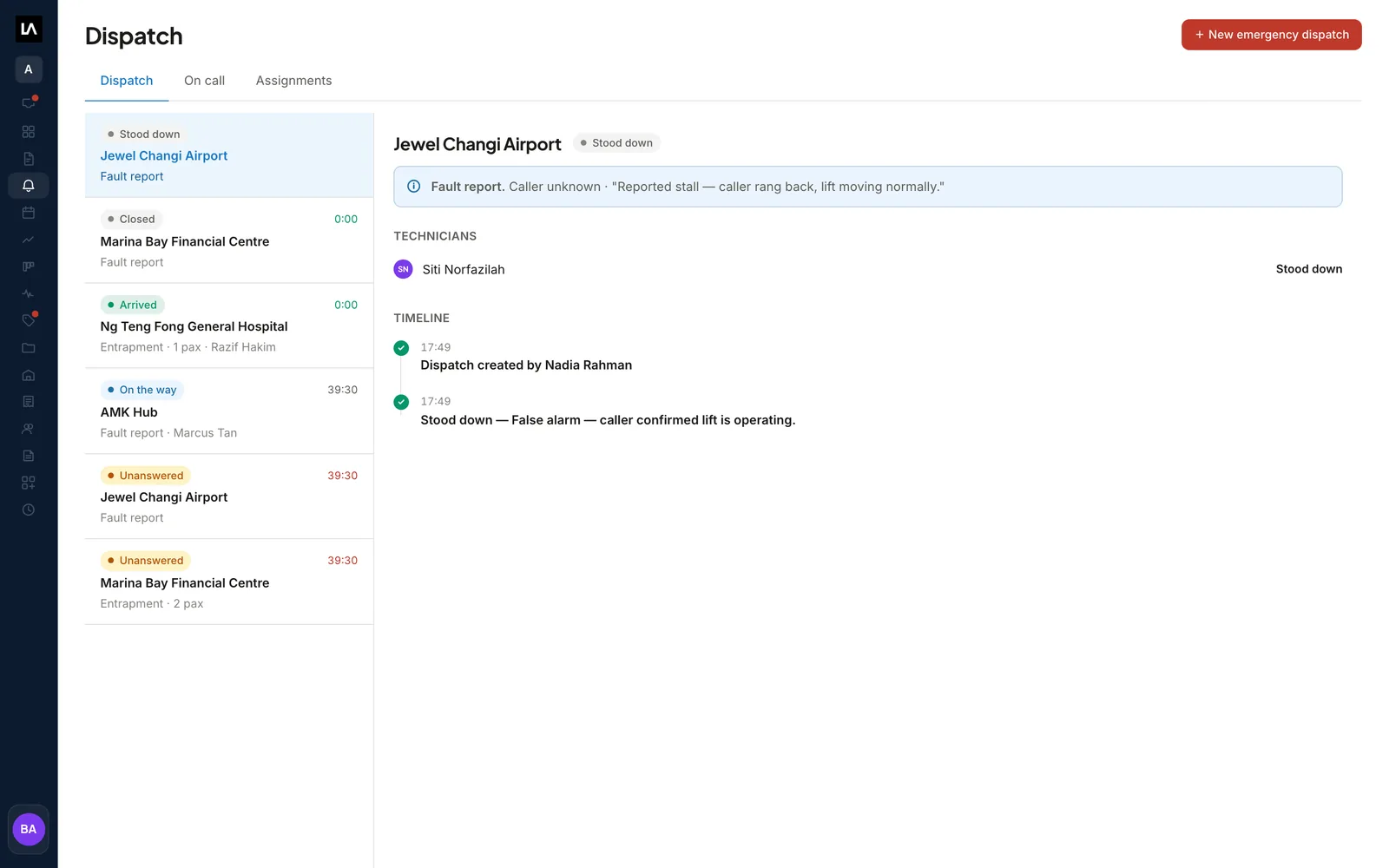The width and height of the screenshot is (1389, 868).
Task: Open the building home icon in sidebar
Action: click(x=29, y=375)
